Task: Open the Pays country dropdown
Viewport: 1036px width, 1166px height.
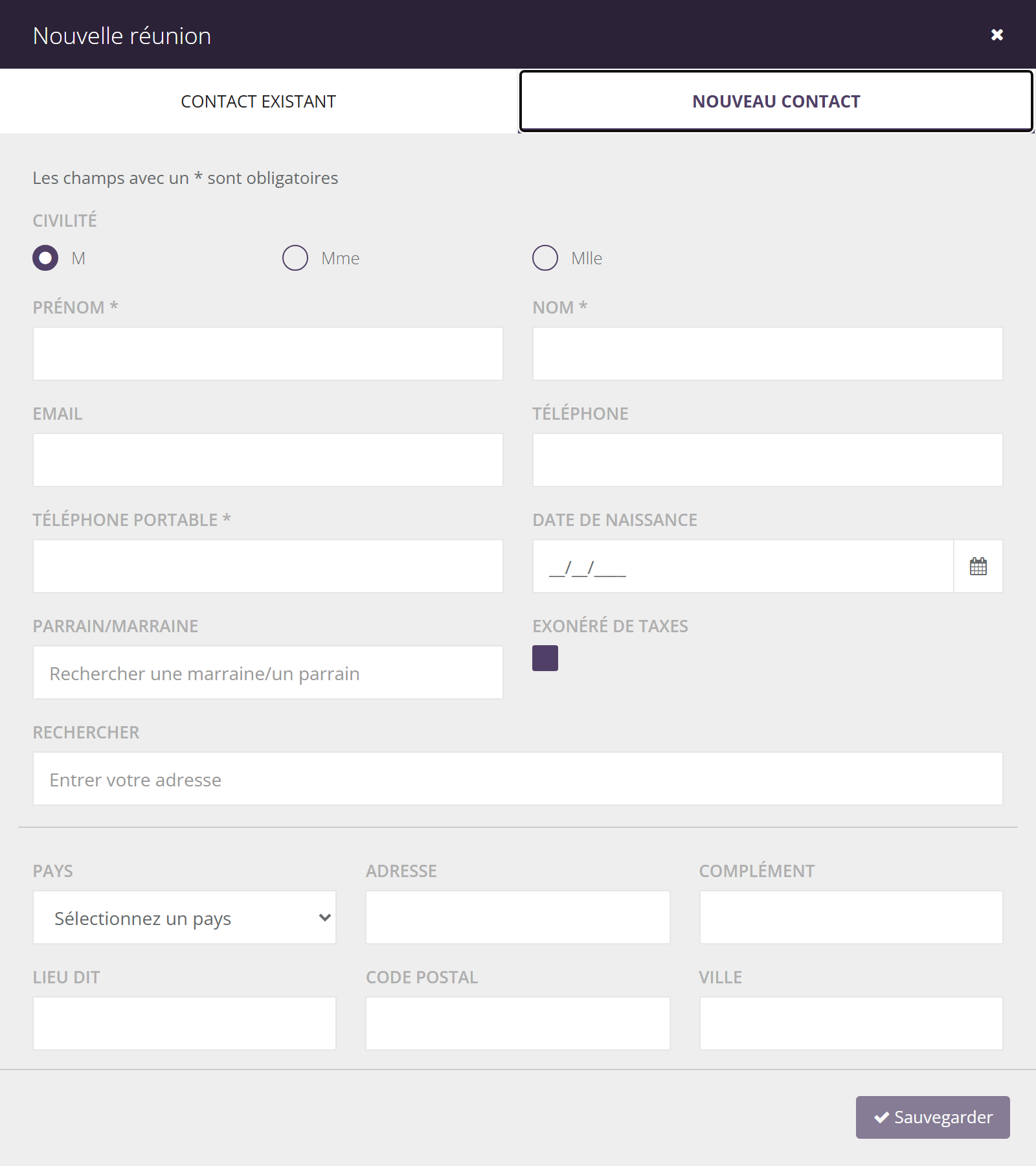Action: point(185,917)
